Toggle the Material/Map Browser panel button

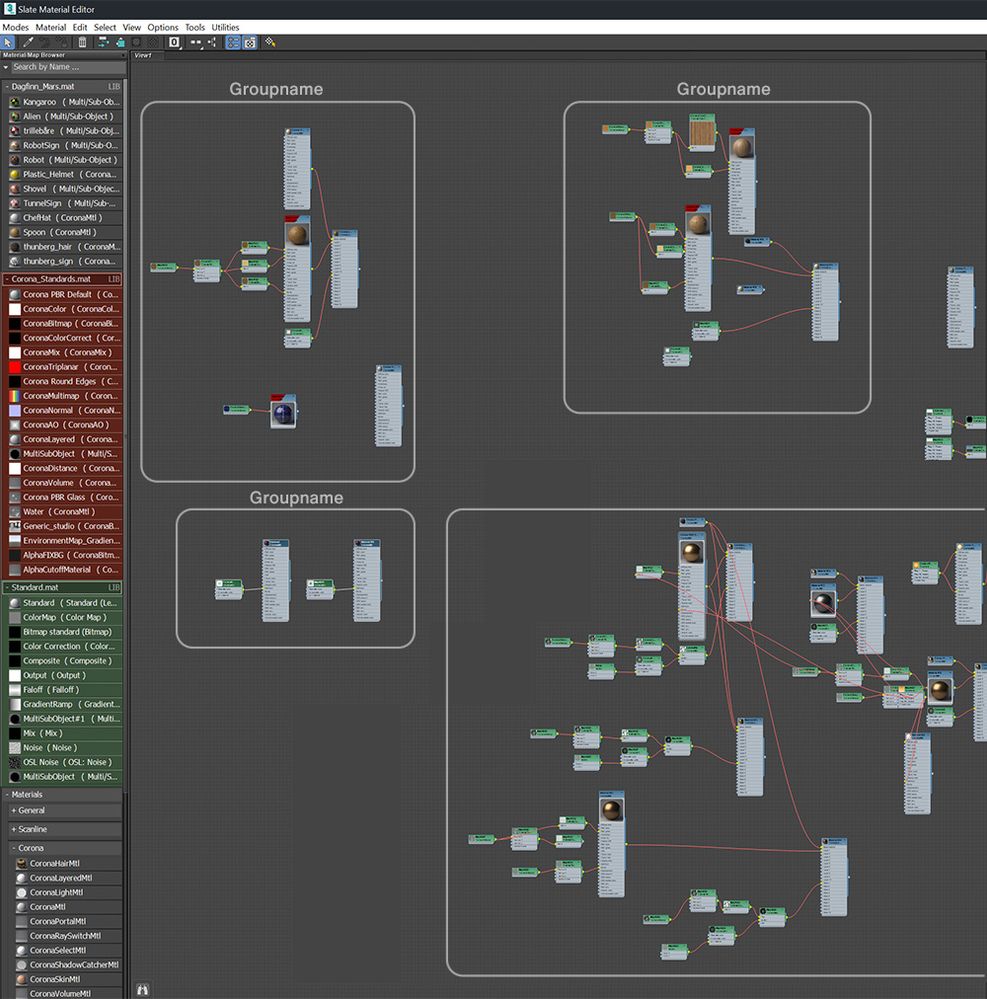click(x=232, y=42)
